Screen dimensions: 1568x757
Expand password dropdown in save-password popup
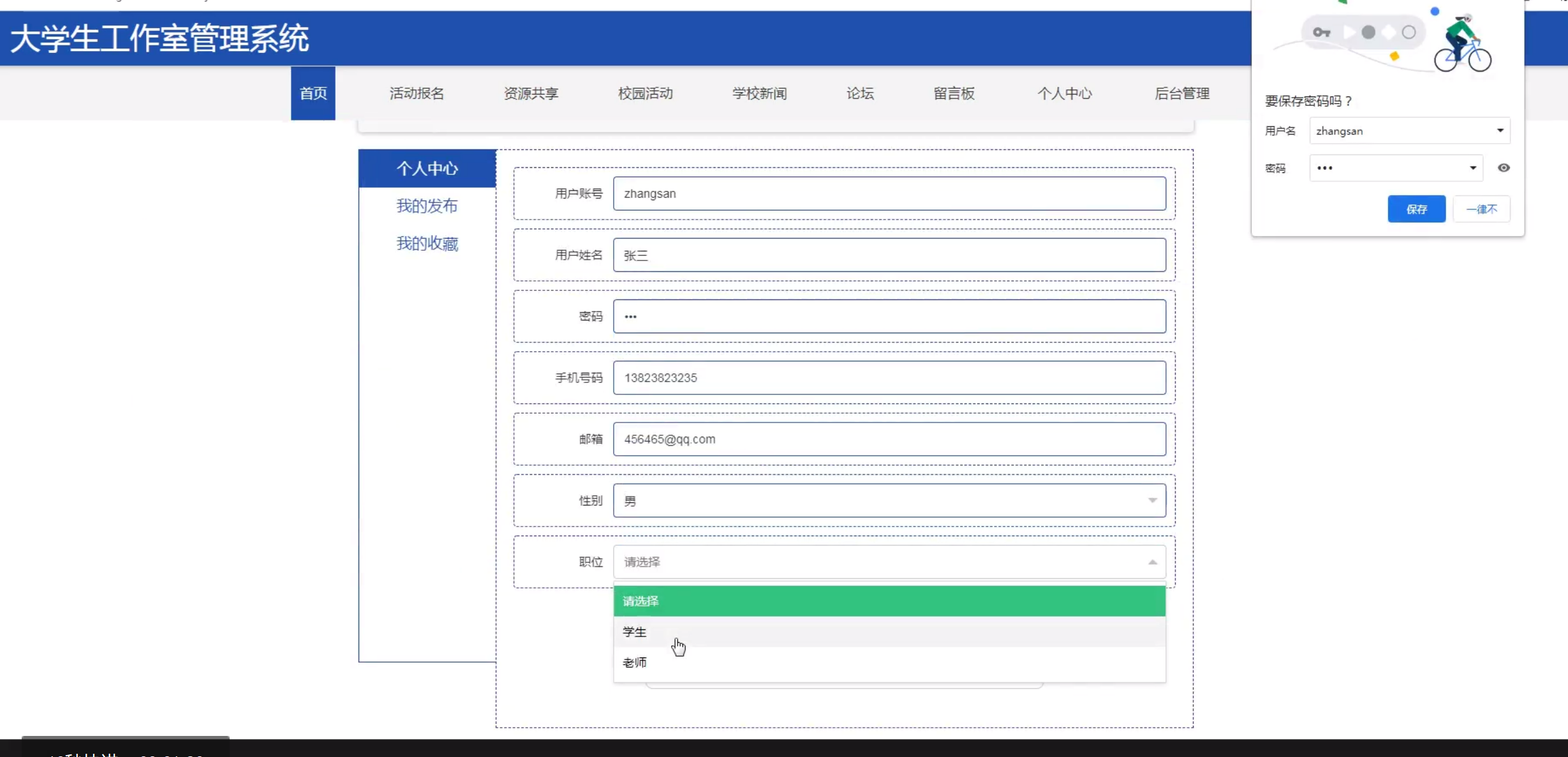pos(1472,168)
